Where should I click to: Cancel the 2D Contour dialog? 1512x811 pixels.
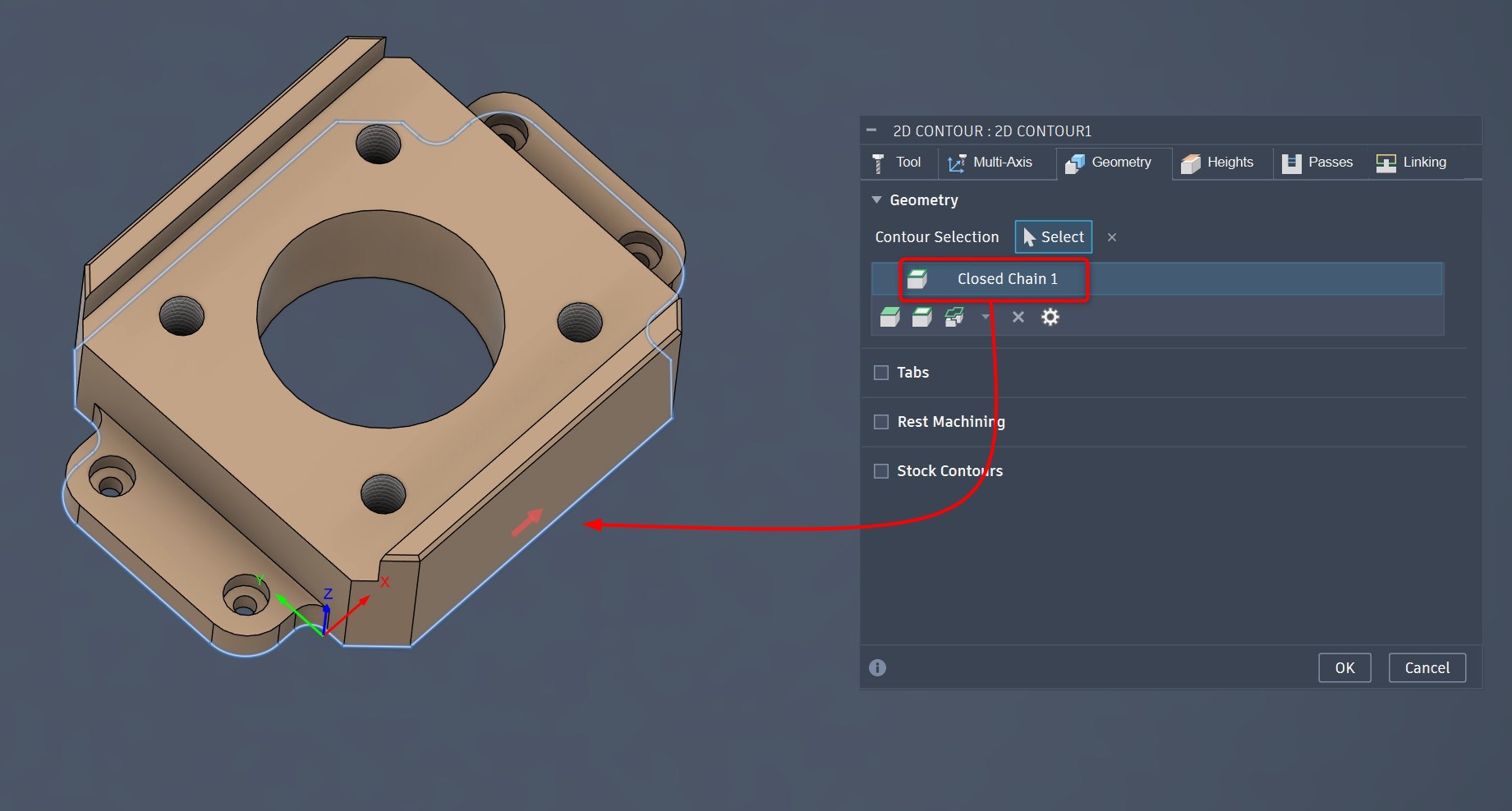coord(1427,667)
